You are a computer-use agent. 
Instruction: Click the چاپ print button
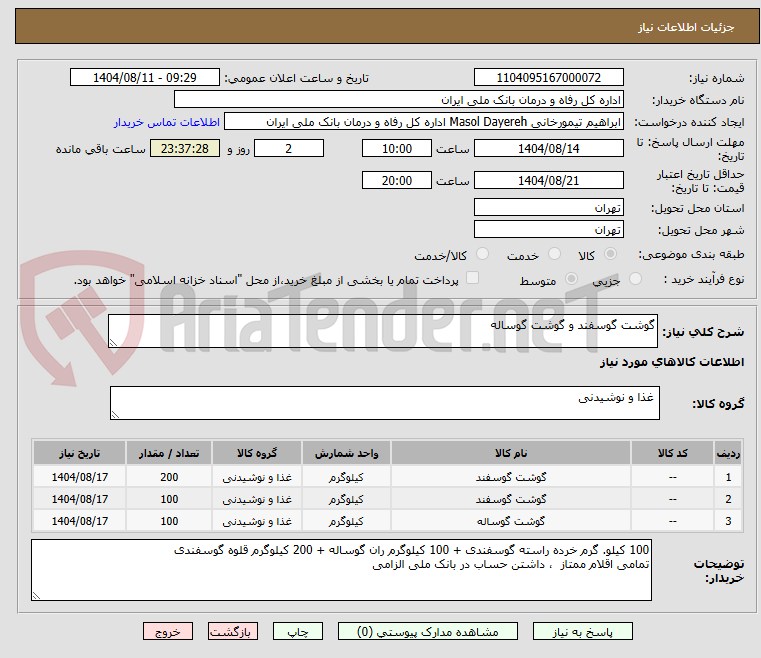298,631
